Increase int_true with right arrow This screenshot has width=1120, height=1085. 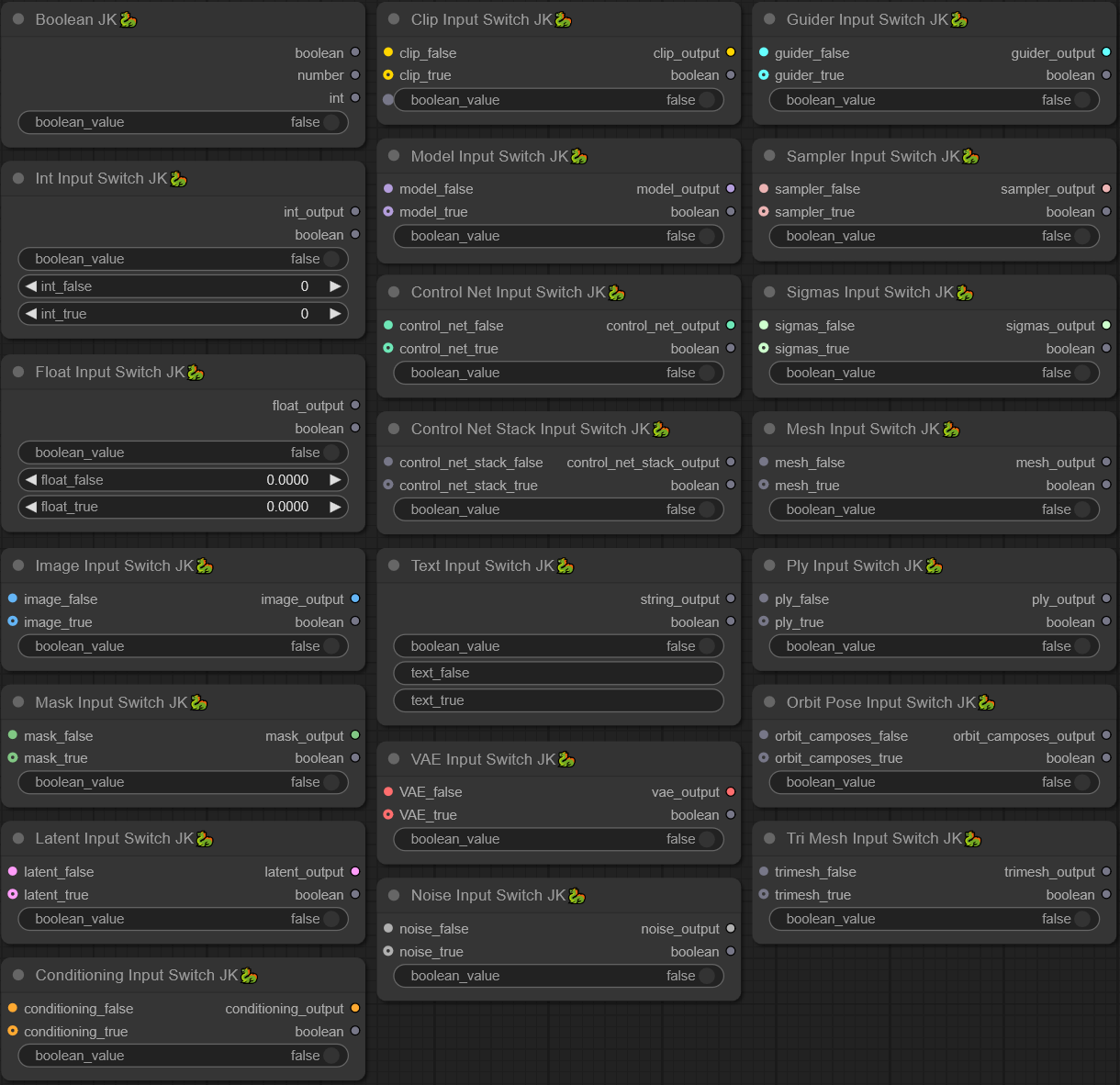(x=335, y=314)
